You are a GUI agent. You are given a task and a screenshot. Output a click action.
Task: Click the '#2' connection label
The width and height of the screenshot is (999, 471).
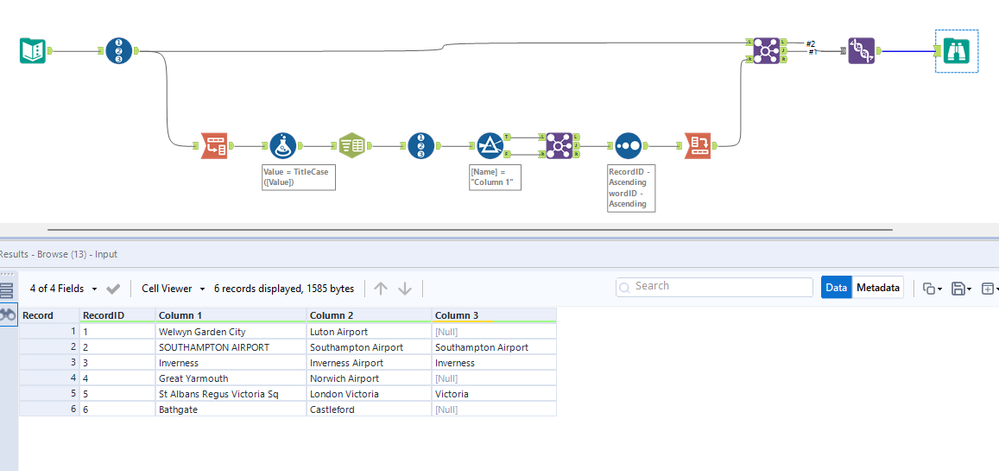coord(810,43)
